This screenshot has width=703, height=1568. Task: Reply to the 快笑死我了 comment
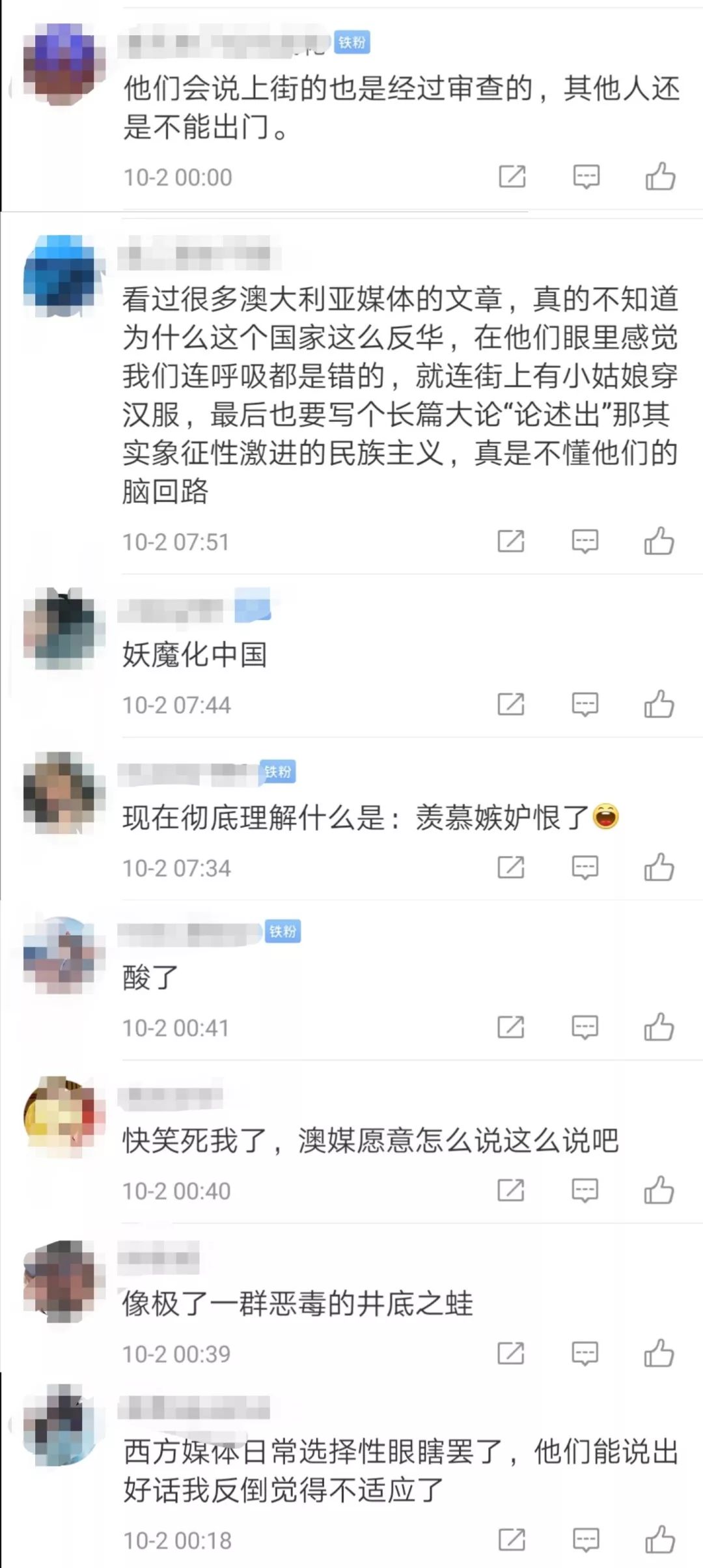pos(585,1190)
